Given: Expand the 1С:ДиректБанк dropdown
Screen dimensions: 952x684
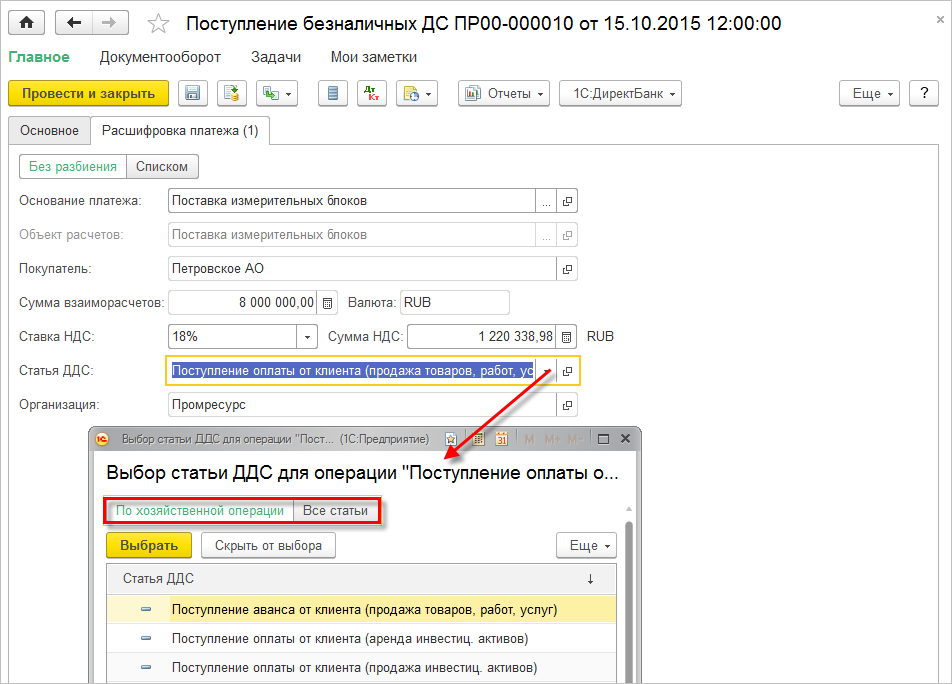Looking at the screenshot, I should (620, 93).
